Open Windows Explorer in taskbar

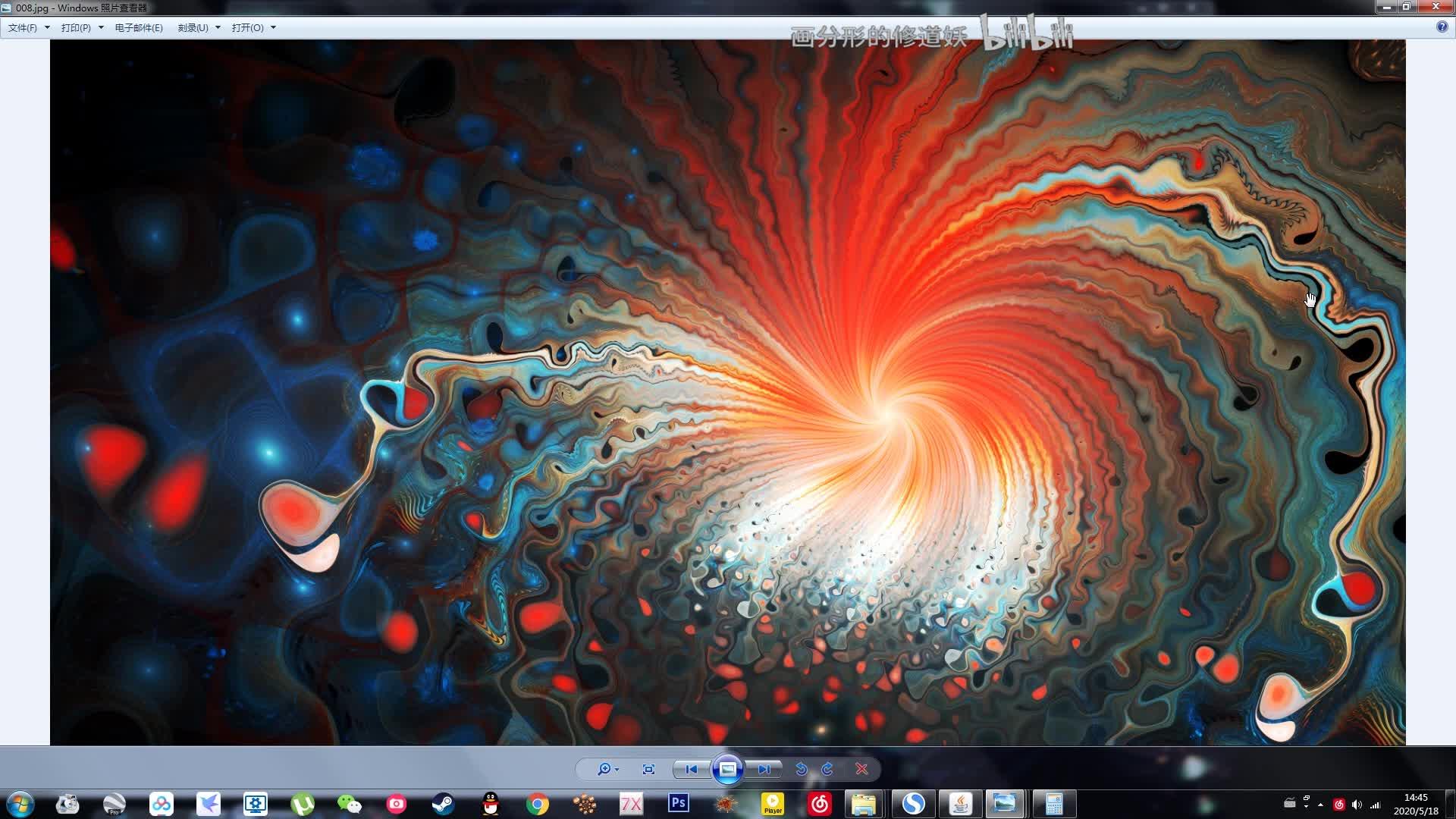coord(864,804)
